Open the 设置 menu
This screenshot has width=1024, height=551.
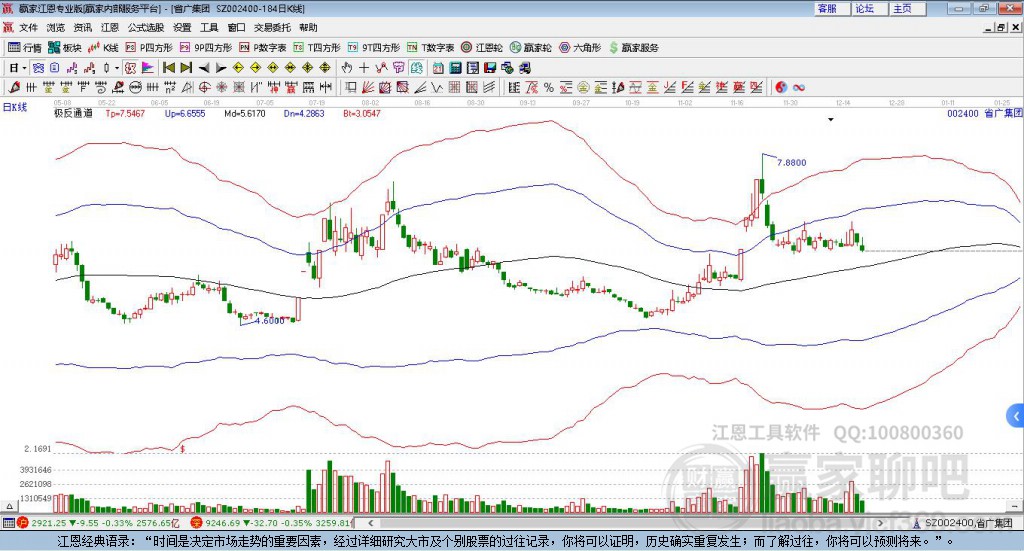pyautogui.click(x=182, y=27)
